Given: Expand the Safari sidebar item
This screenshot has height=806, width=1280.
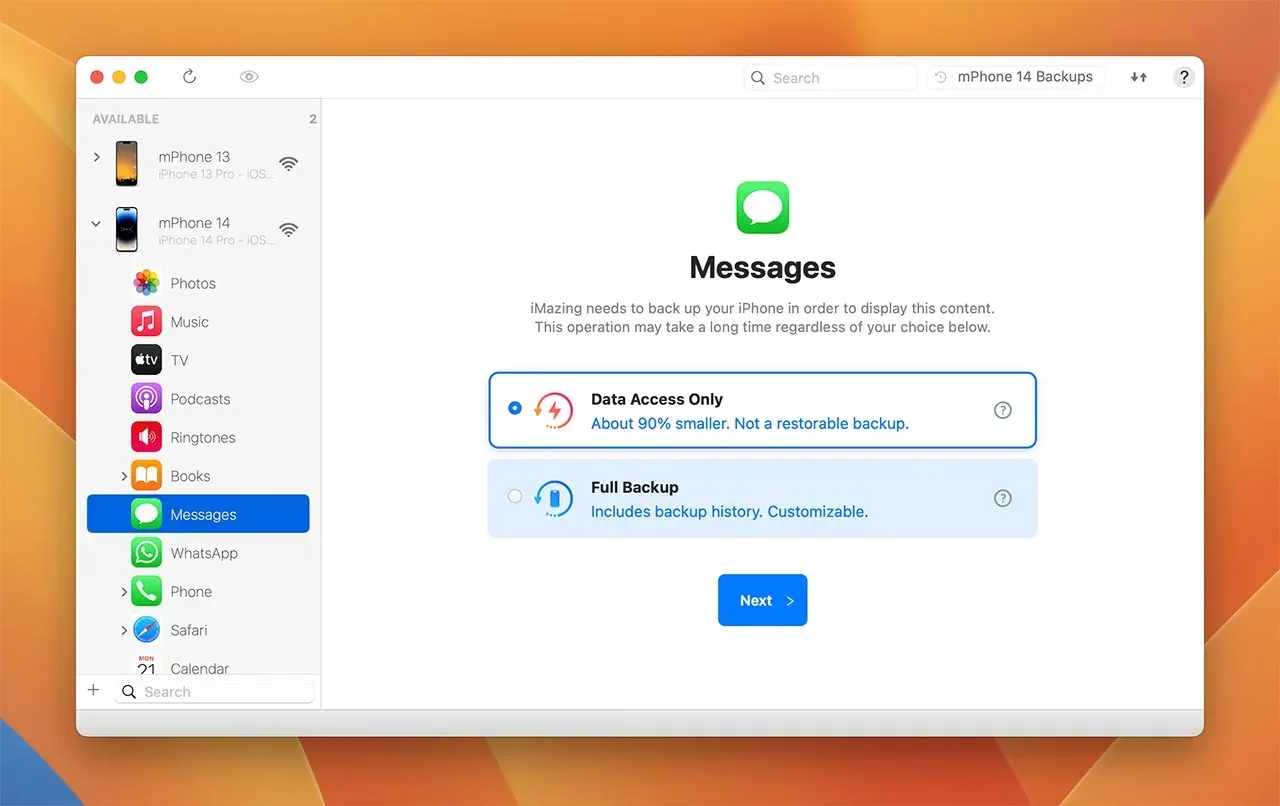Looking at the screenshot, I should tap(124, 630).
